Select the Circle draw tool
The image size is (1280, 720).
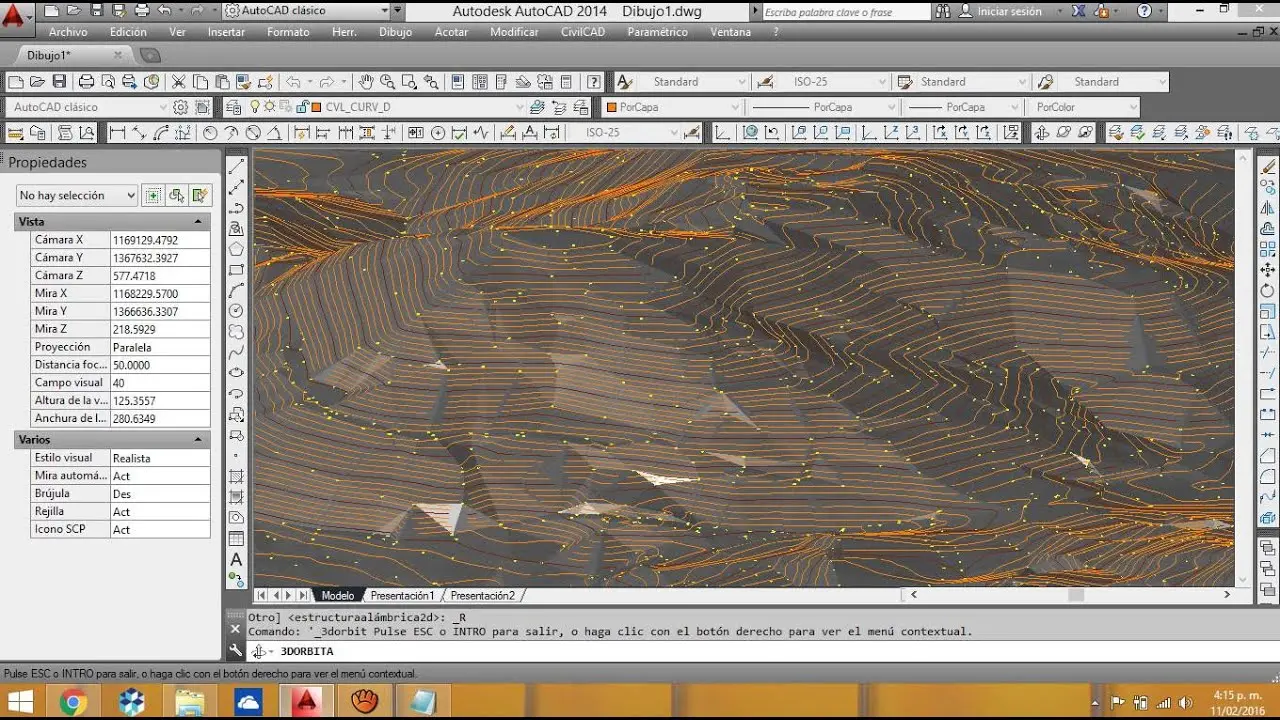pyautogui.click(x=237, y=311)
